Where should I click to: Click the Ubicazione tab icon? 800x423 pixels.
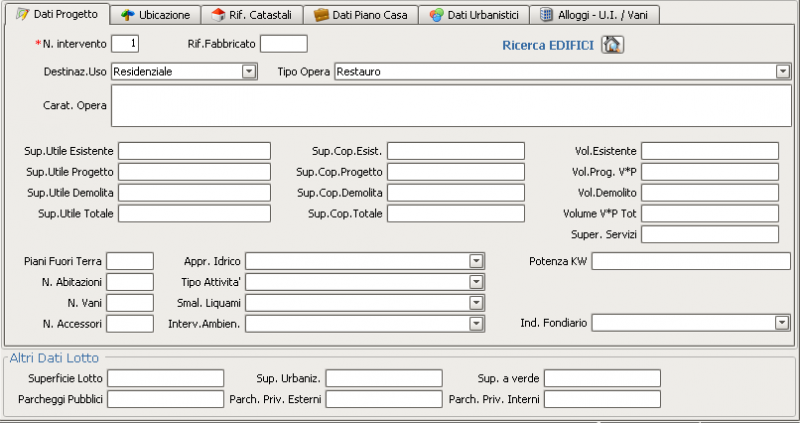point(127,15)
